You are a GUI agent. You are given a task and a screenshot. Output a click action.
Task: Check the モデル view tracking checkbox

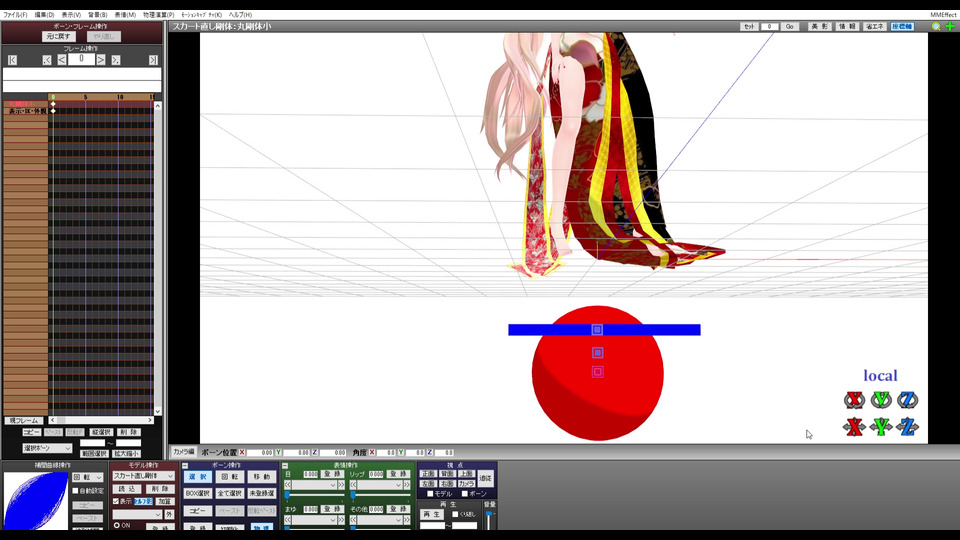430,493
